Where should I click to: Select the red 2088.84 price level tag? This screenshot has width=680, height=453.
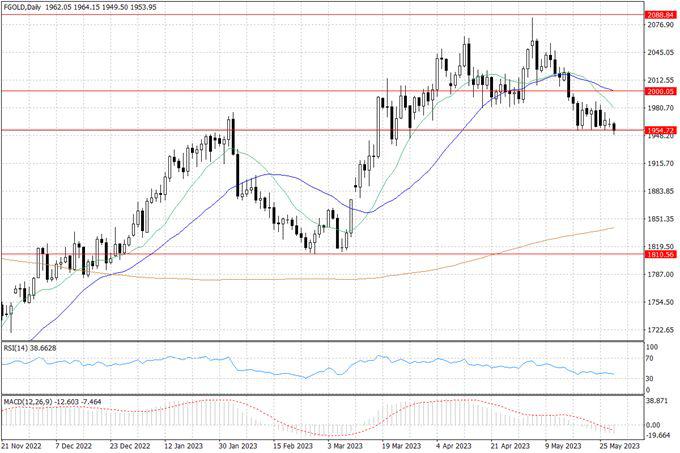click(661, 15)
